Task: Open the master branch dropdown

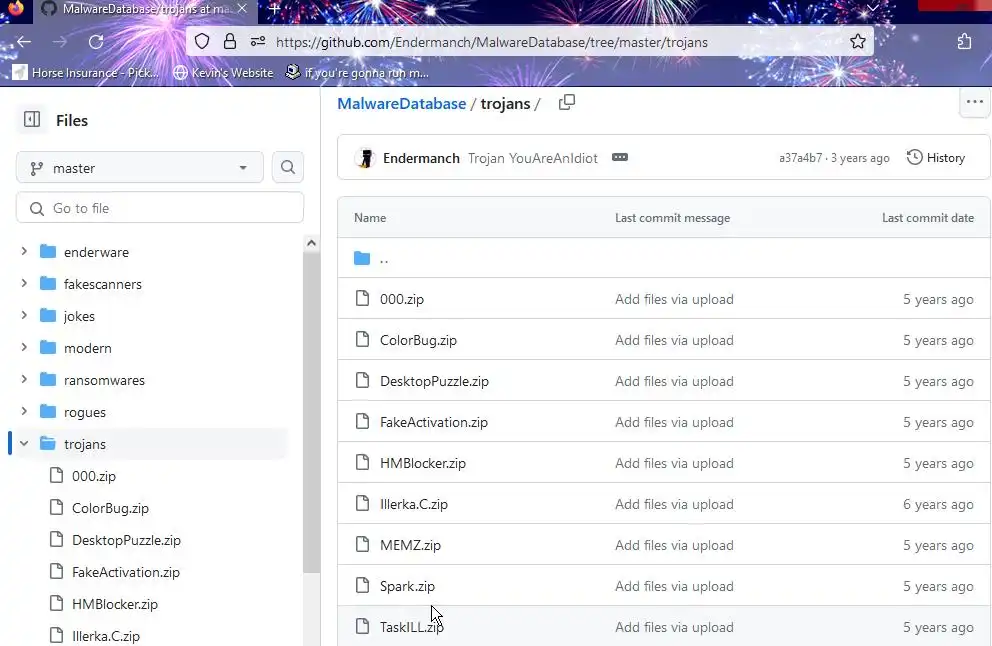Action: click(140, 168)
